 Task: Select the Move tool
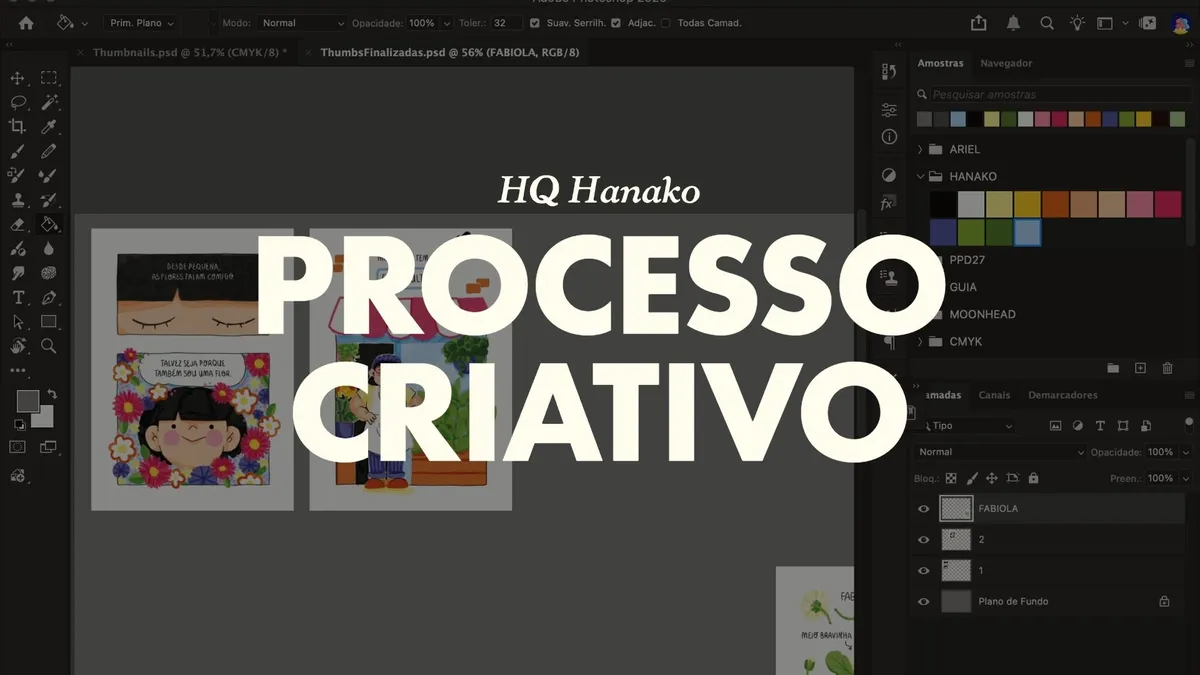tap(17, 78)
